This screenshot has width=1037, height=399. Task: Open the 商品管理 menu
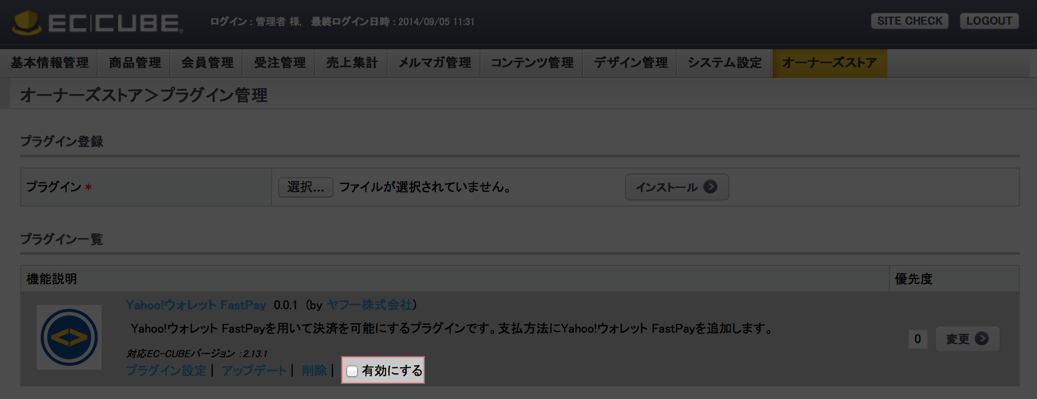[134, 64]
